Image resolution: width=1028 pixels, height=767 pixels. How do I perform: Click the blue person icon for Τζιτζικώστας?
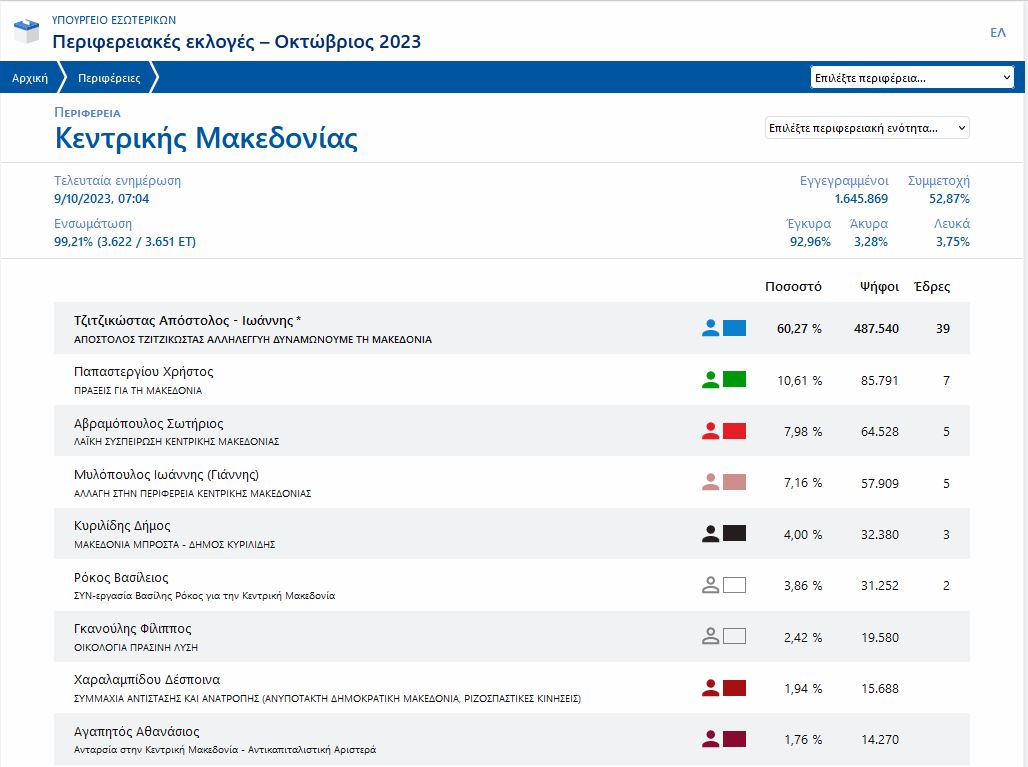(710, 328)
